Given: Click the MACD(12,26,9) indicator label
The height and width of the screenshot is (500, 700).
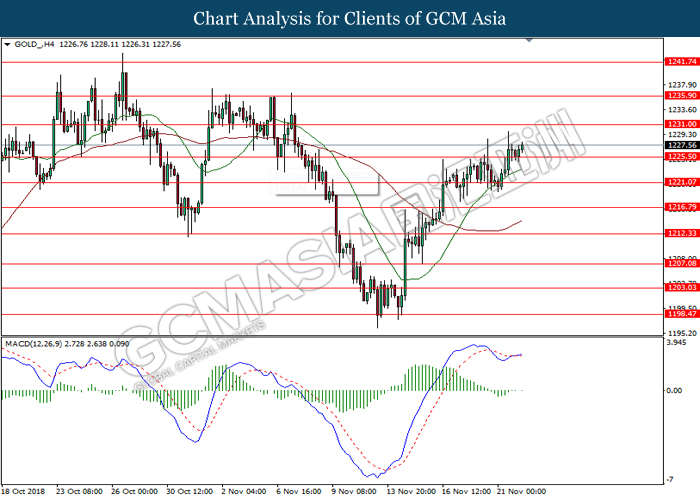Looking at the screenshot, I should click(33, 344).
